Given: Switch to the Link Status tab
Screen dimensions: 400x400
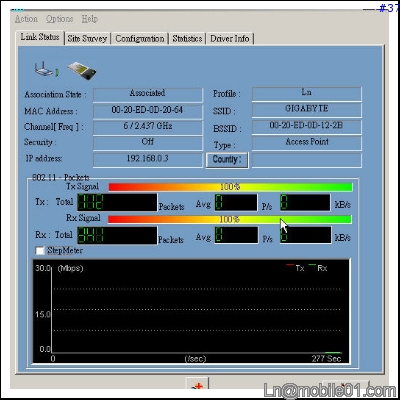Looking at the screenshot, I should [x=40, y=37].
